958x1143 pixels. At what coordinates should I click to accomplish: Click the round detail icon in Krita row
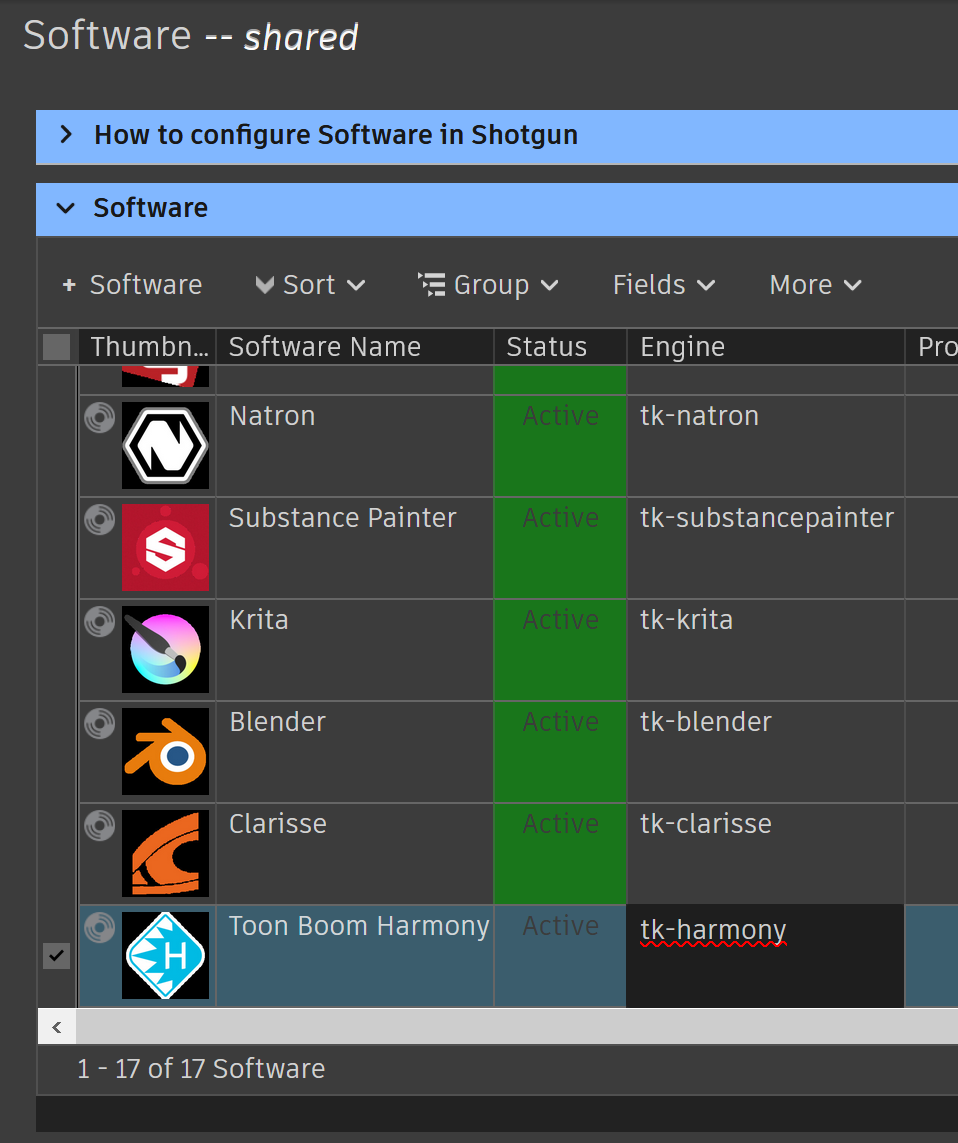click(100, 622)
